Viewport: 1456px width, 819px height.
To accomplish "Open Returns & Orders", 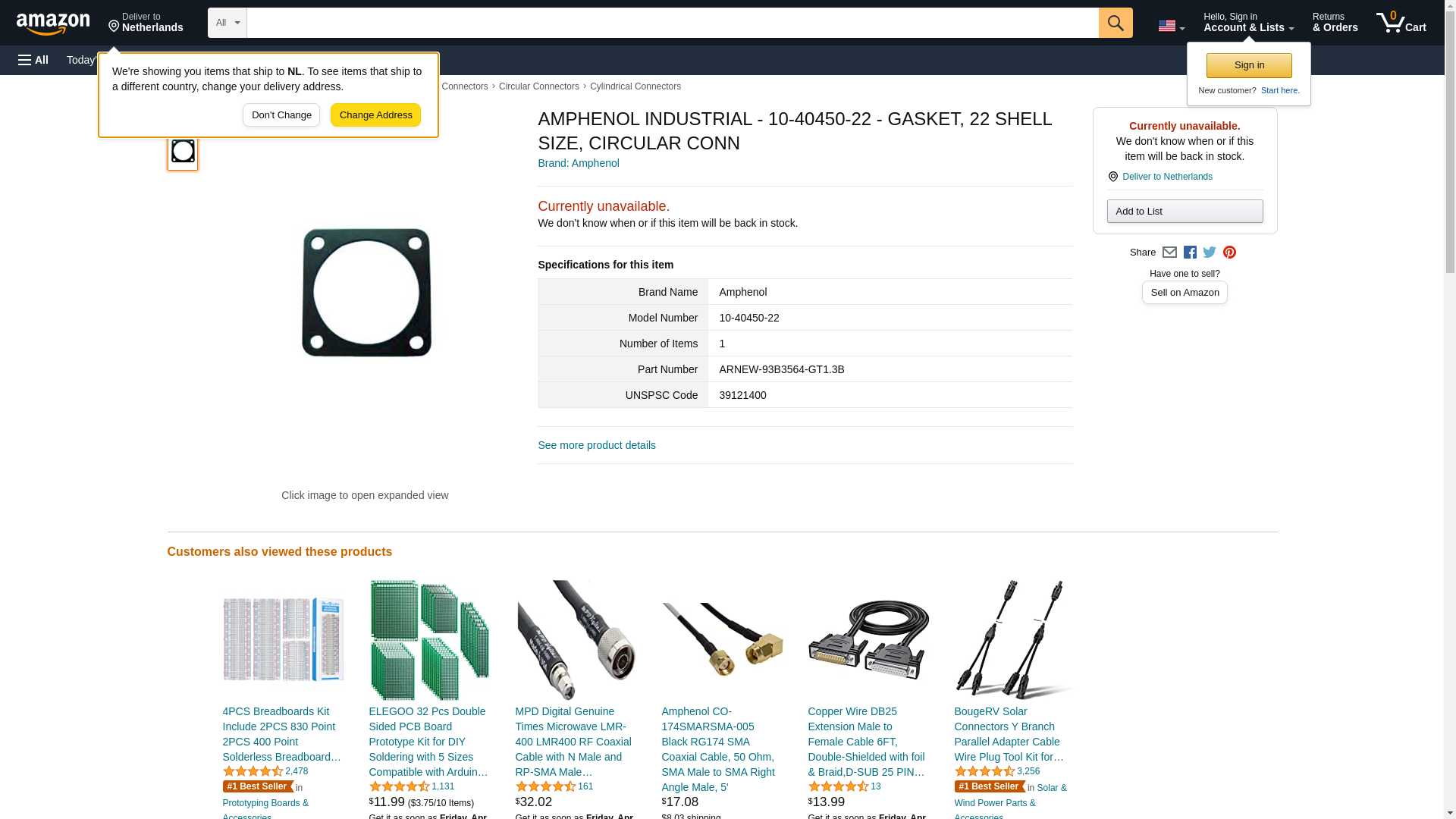I will tap(1335, 23).
